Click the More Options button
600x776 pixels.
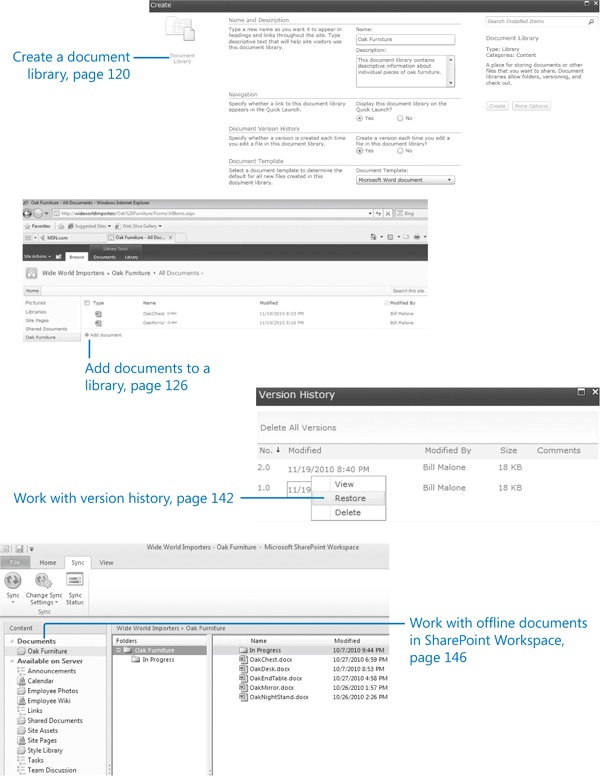point(531,106)
